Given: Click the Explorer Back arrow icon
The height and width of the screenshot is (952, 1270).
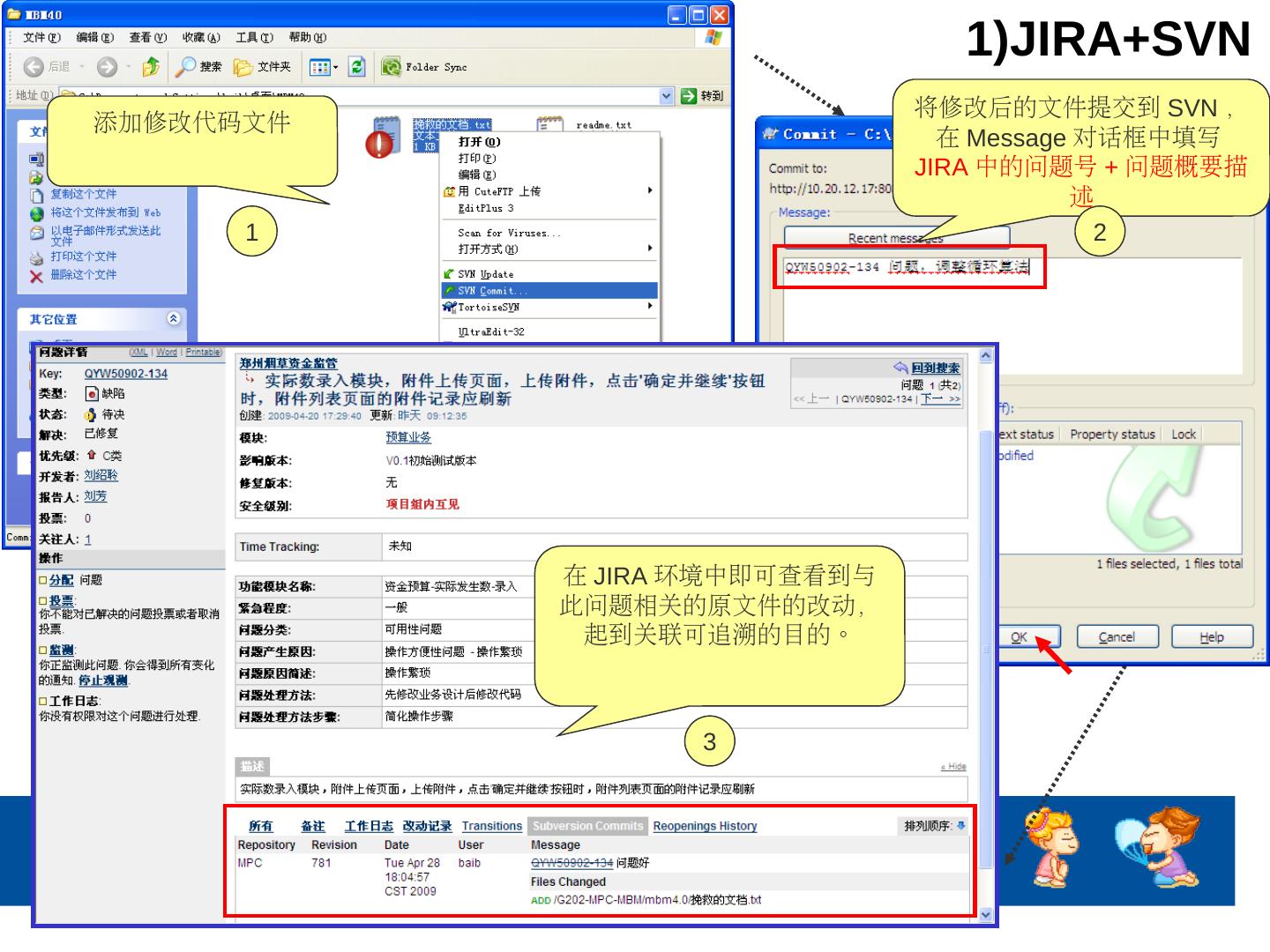Looking at the screenshot, I should pos(34,67).
